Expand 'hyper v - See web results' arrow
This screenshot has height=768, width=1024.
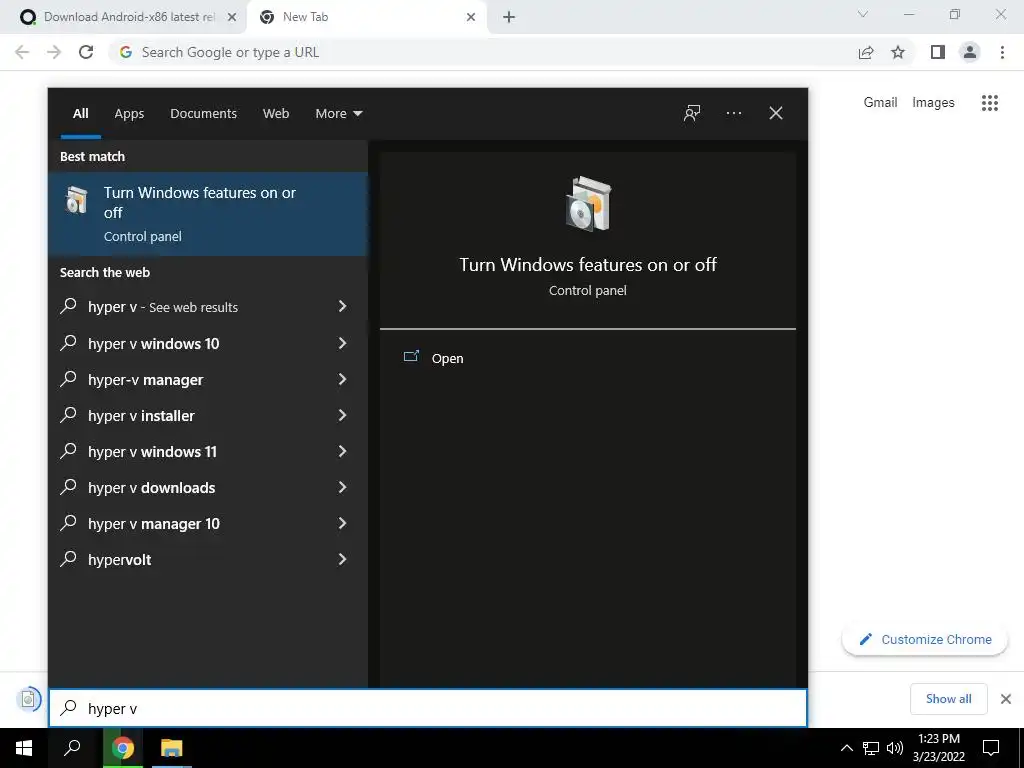pos(342,306)
